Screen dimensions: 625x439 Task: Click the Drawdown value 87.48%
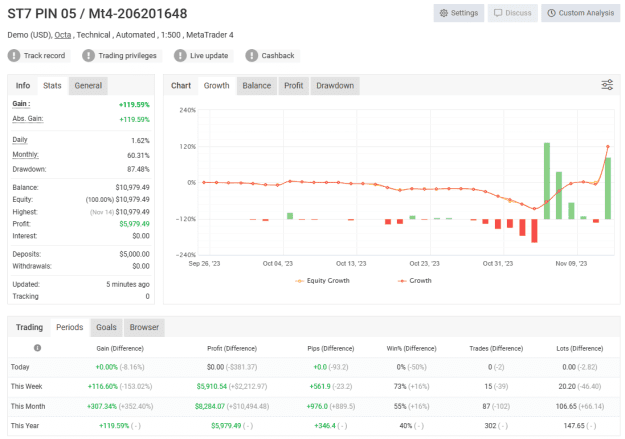coord(138,169)
